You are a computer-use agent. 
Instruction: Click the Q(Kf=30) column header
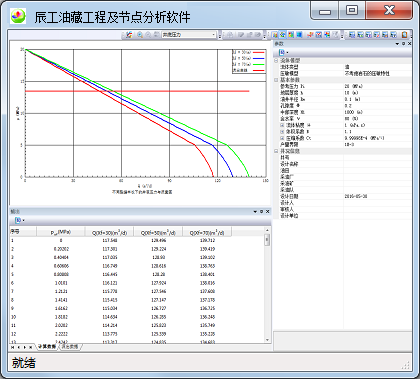click(x=110, y=232)
